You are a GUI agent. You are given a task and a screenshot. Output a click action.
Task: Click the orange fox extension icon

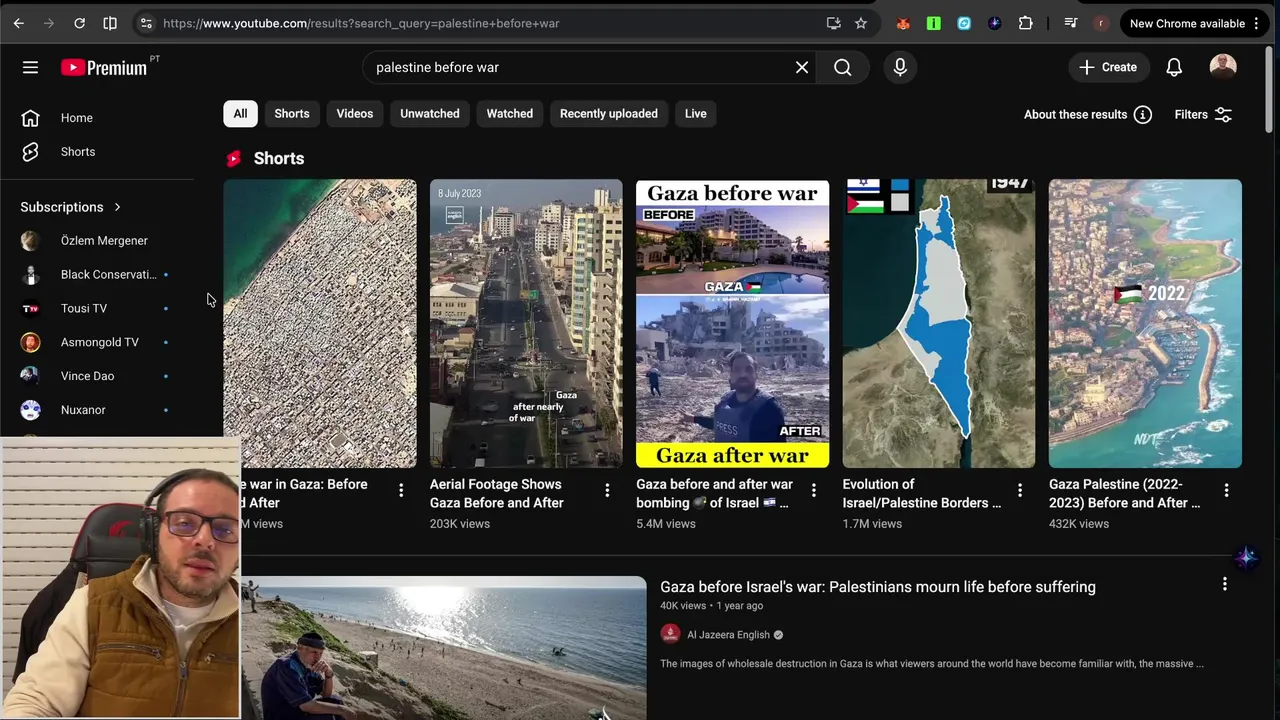[x=903, y=23]
